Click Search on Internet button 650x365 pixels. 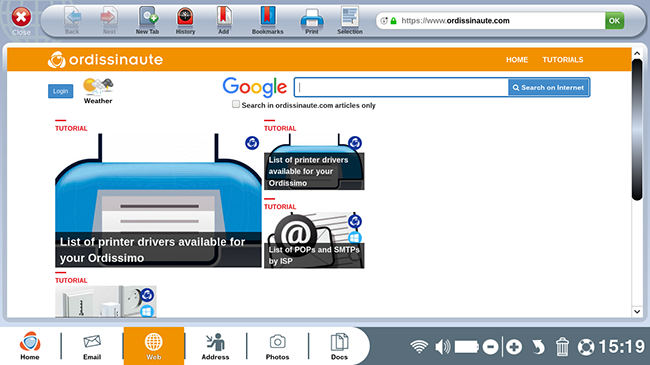pos(548,88)
